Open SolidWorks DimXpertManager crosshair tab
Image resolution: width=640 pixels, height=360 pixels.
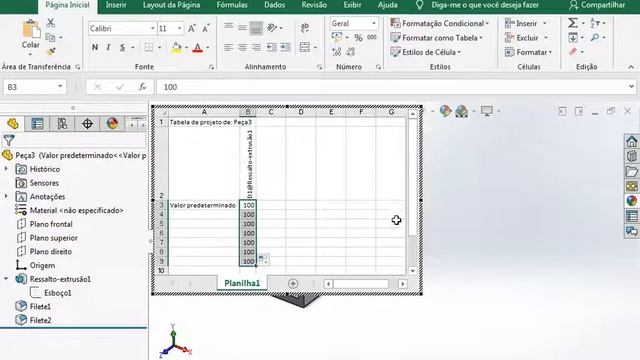pyautogui.click(x=87, y=124)
